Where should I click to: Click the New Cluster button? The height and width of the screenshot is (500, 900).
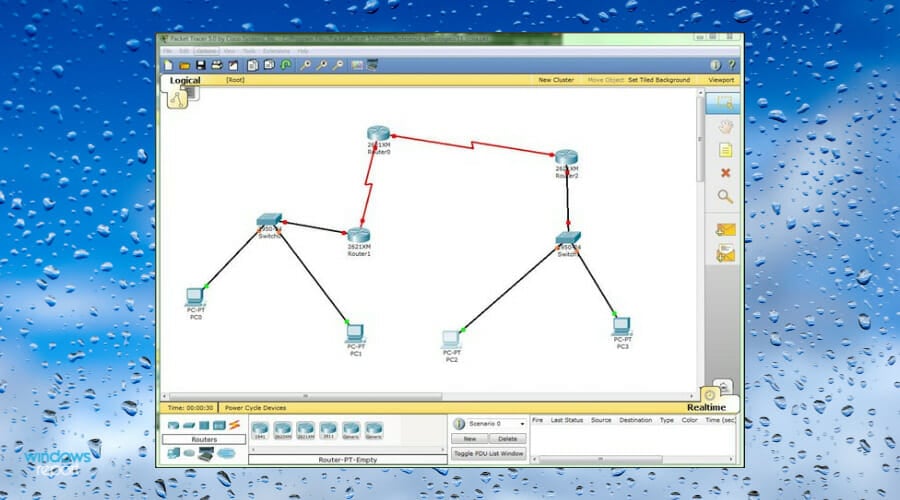[x=556, y=80]
